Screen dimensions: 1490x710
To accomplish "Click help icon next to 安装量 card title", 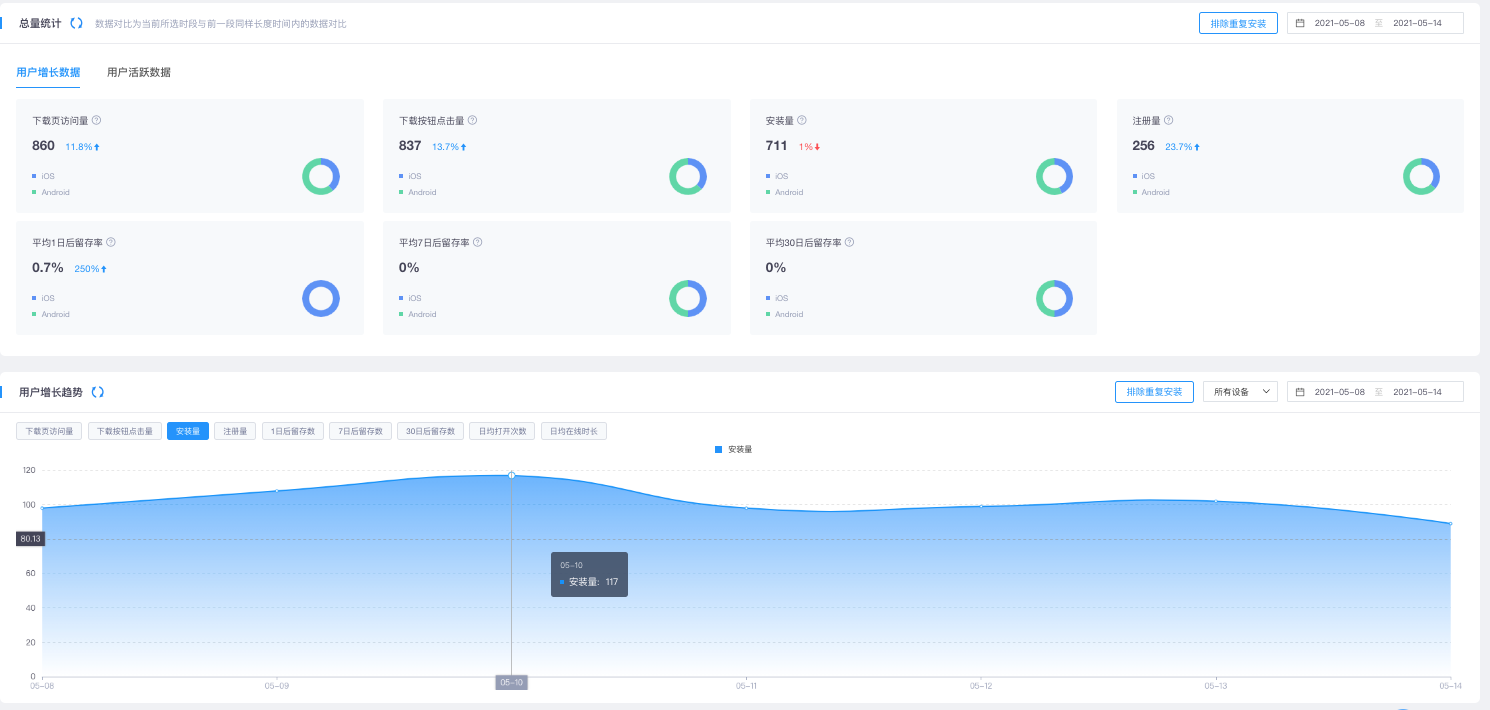I will tap(802, 120).
